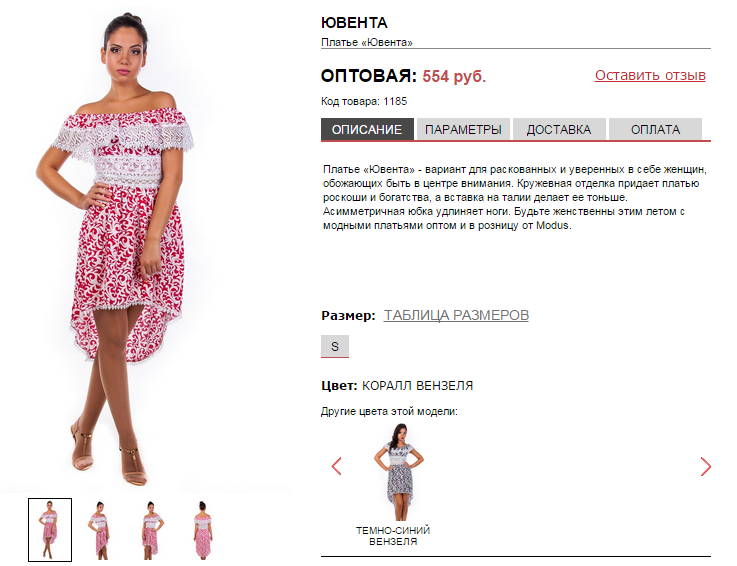Click the left carousel arrow for other colors
The image size is (737, 566).
[337, 466]
